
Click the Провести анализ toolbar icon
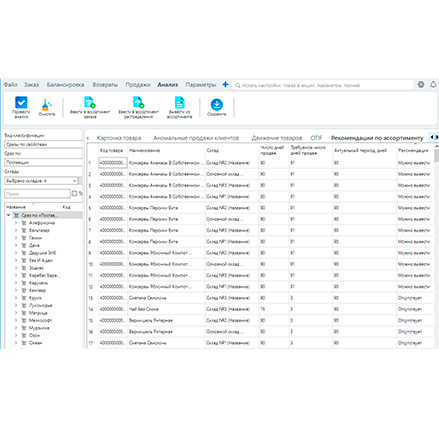coord(21,102)
